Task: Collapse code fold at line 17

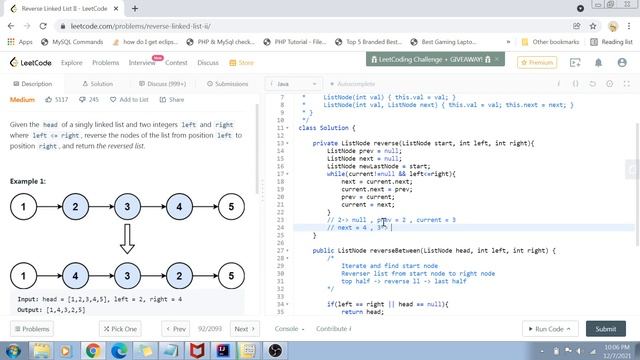Action: pos(287,174)
